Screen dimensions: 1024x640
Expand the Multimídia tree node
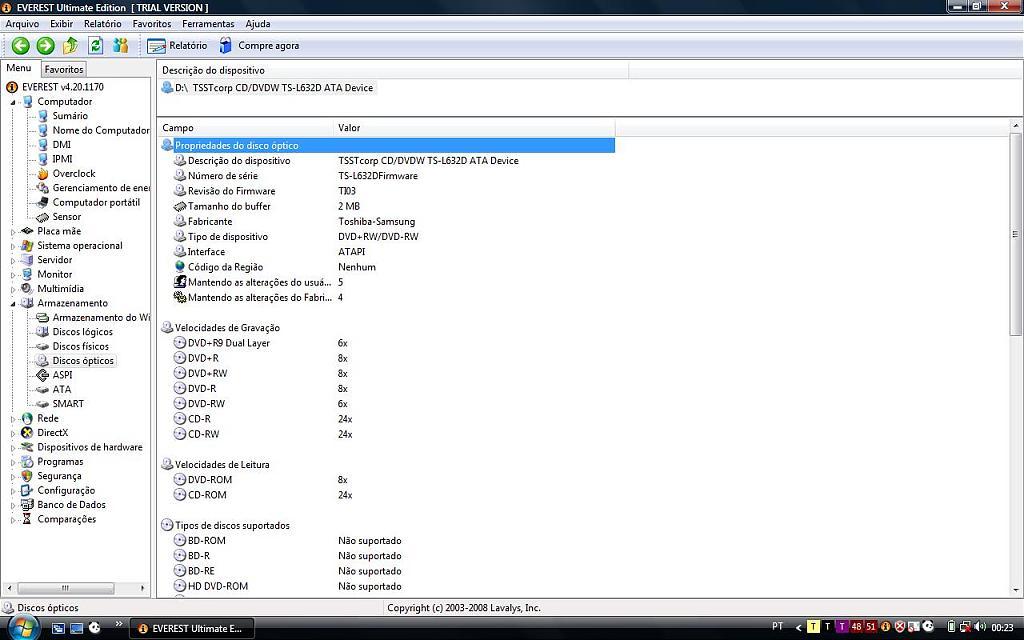click(x=12, y=289)
